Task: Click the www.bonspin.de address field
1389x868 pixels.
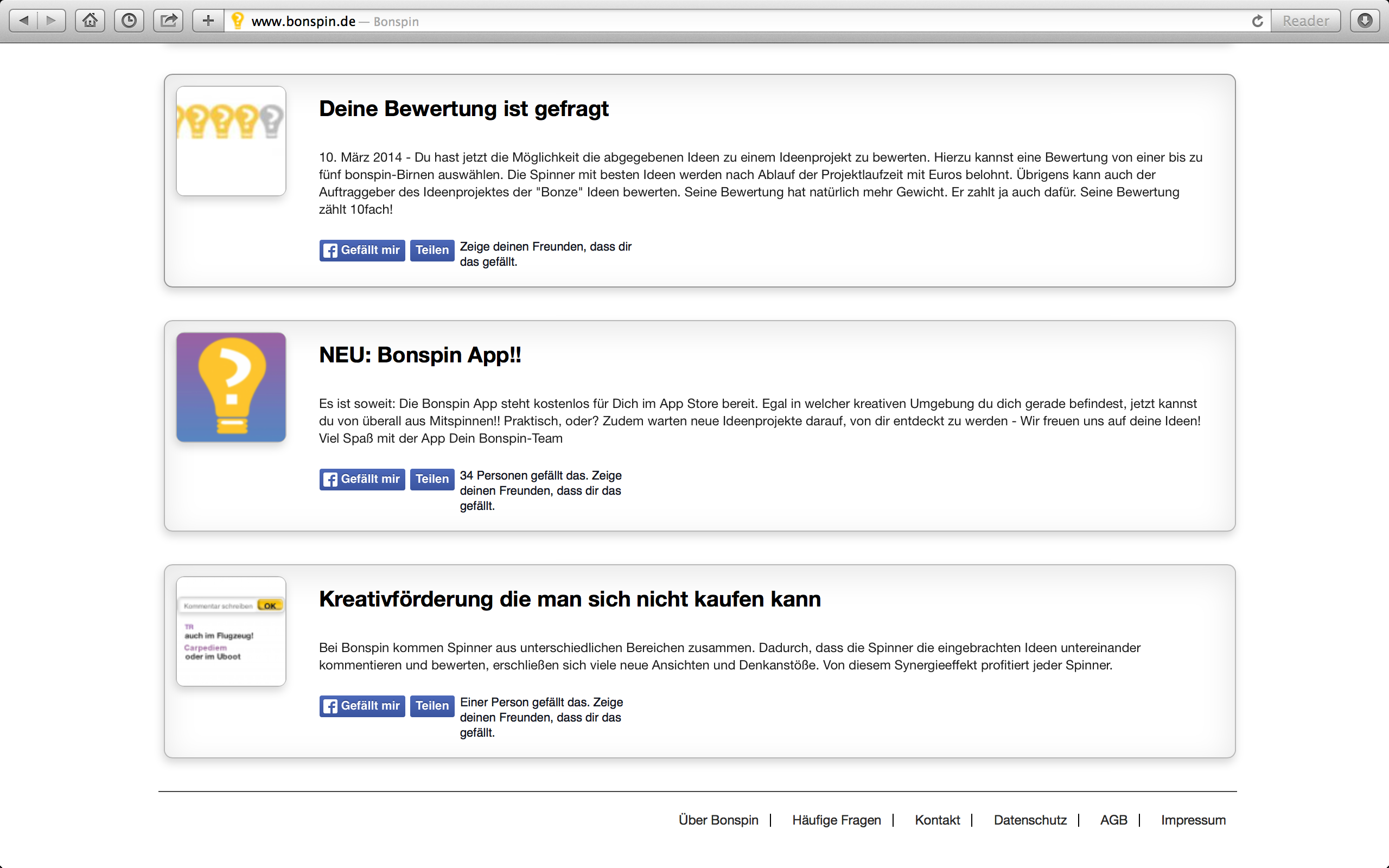Action: pos(303,21)
